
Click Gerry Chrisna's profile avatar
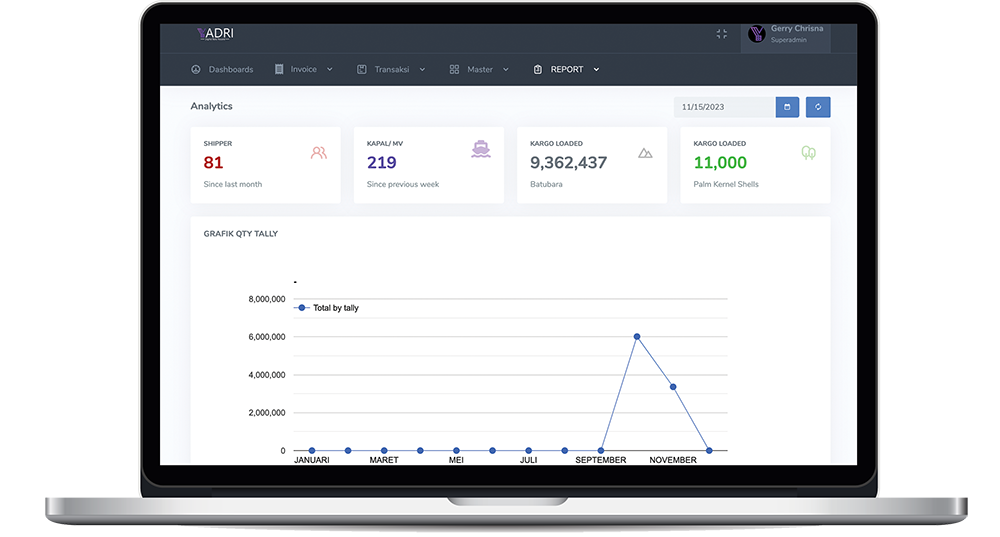tap(757, 35)
